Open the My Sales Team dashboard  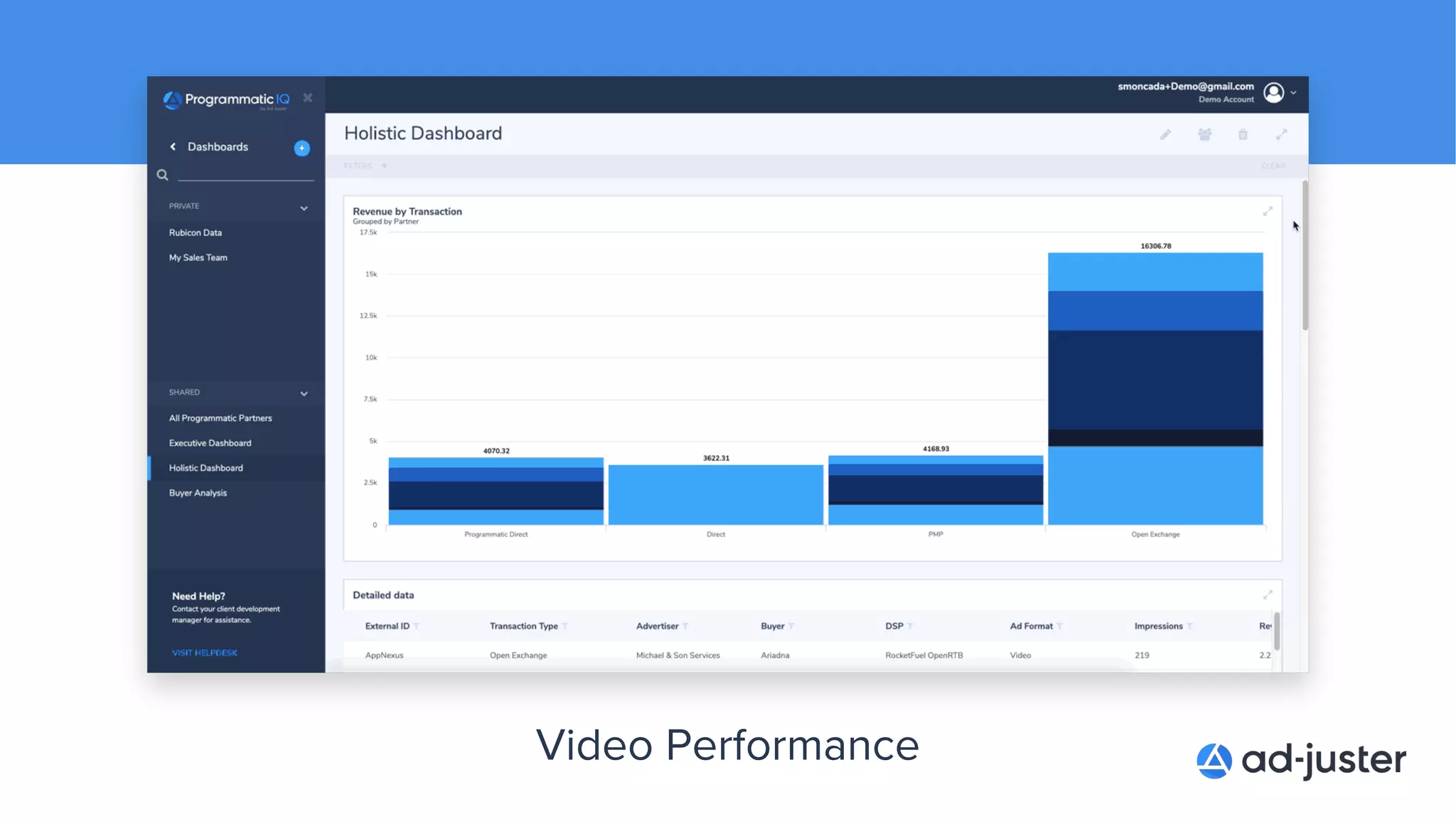(x=198, y=257)
